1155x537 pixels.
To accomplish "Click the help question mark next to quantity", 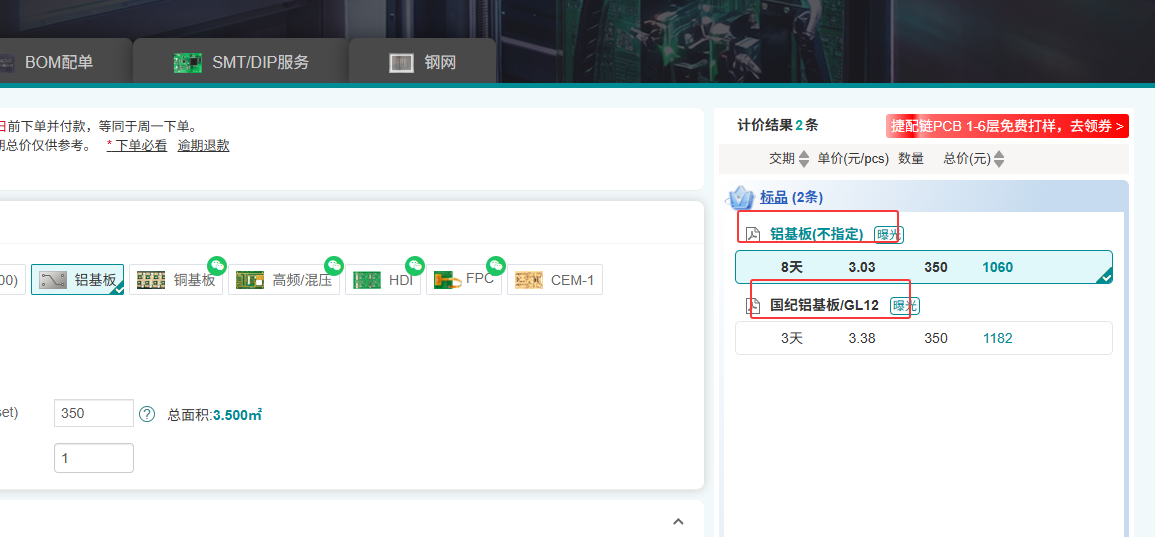I will click(147, 414).
